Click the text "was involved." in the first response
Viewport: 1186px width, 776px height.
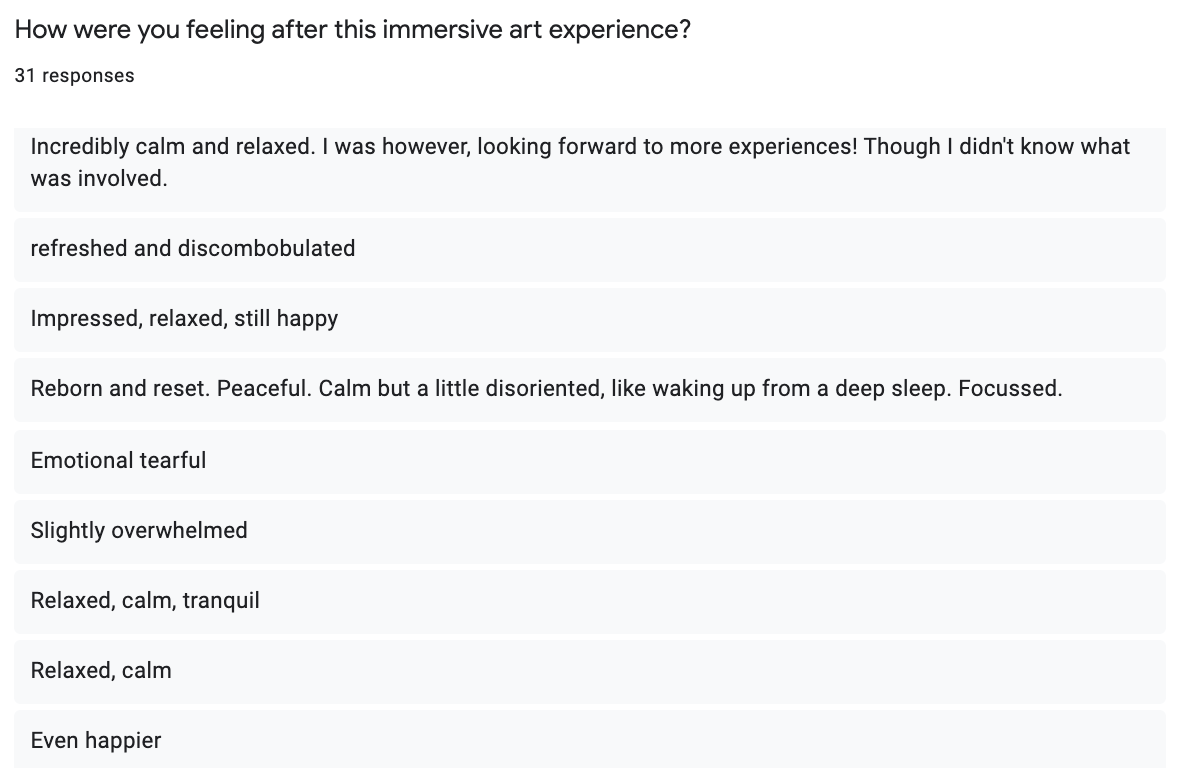pyautogui.click(x=99, y=180)
